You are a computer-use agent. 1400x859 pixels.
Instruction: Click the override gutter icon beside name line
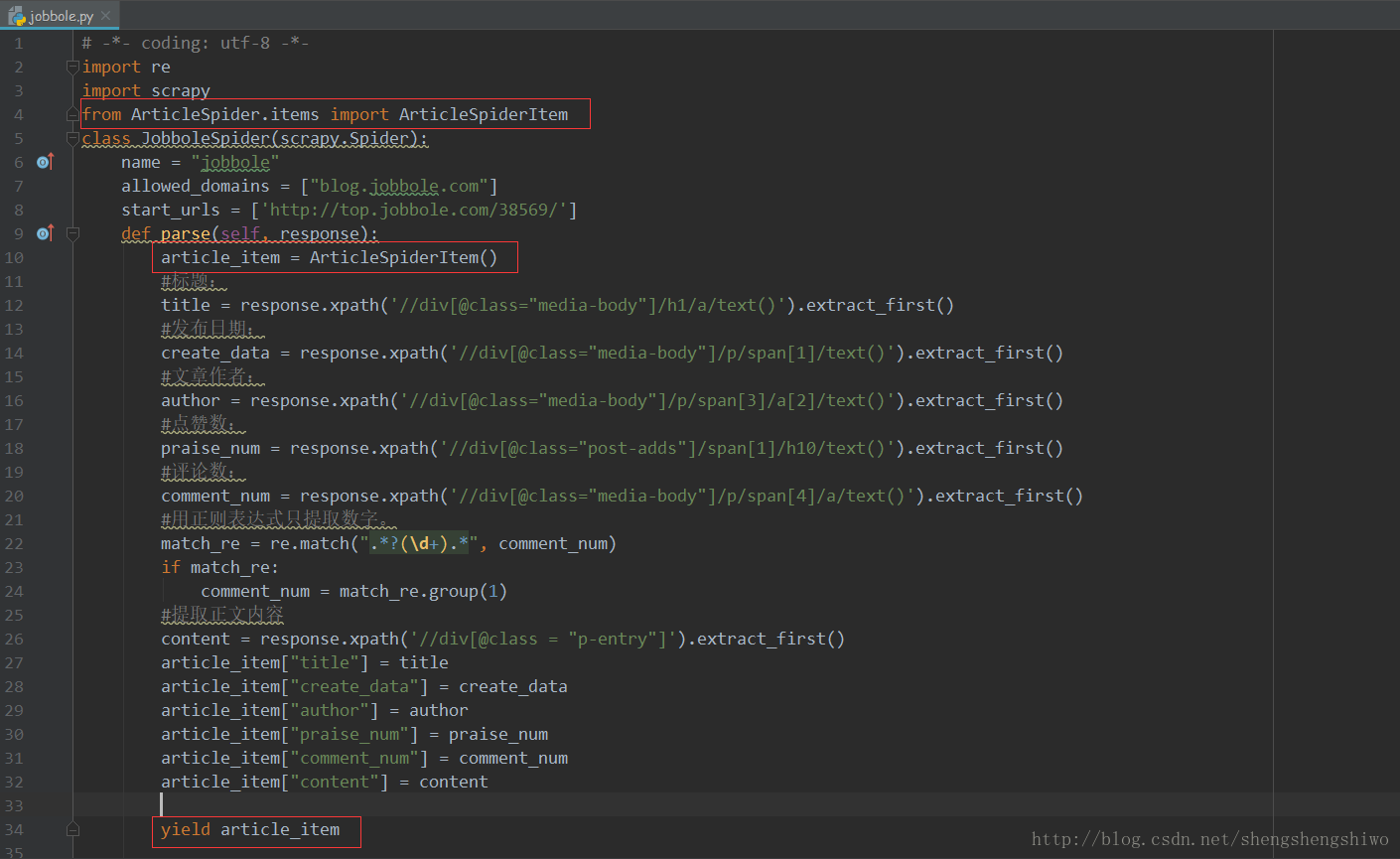(x=45, y=162)
